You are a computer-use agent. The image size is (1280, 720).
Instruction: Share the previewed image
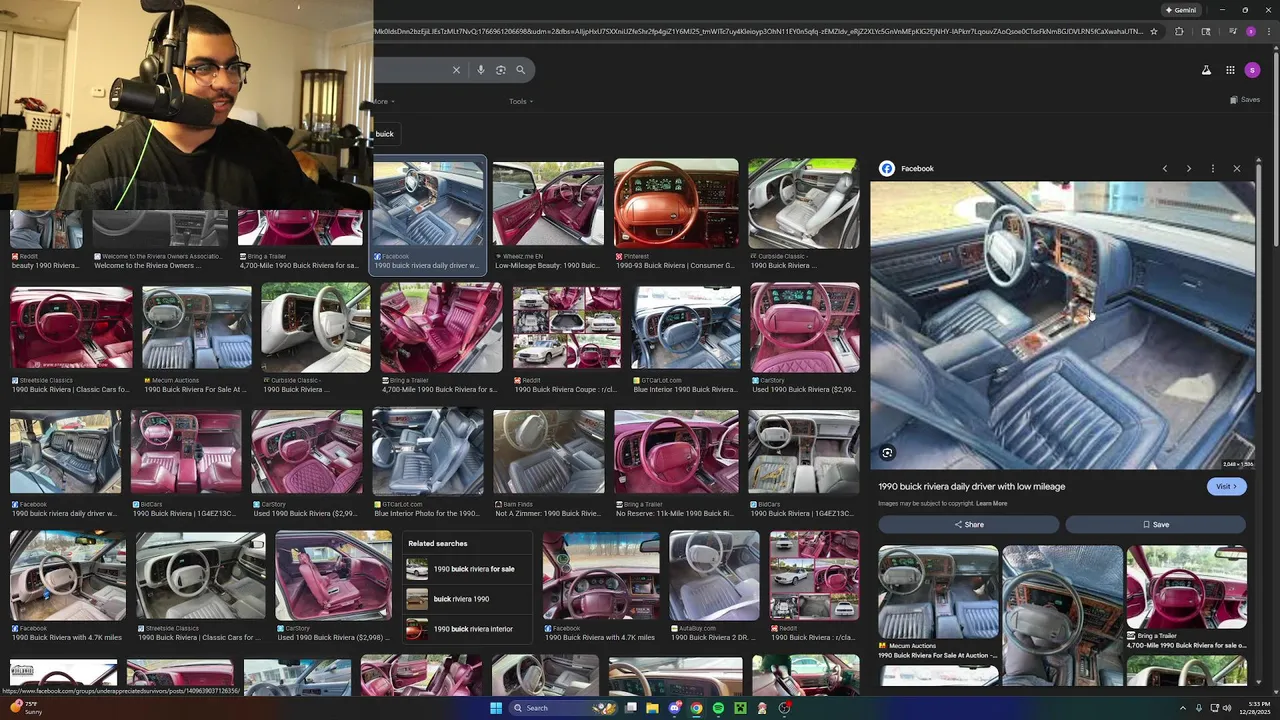pos(968,524)
